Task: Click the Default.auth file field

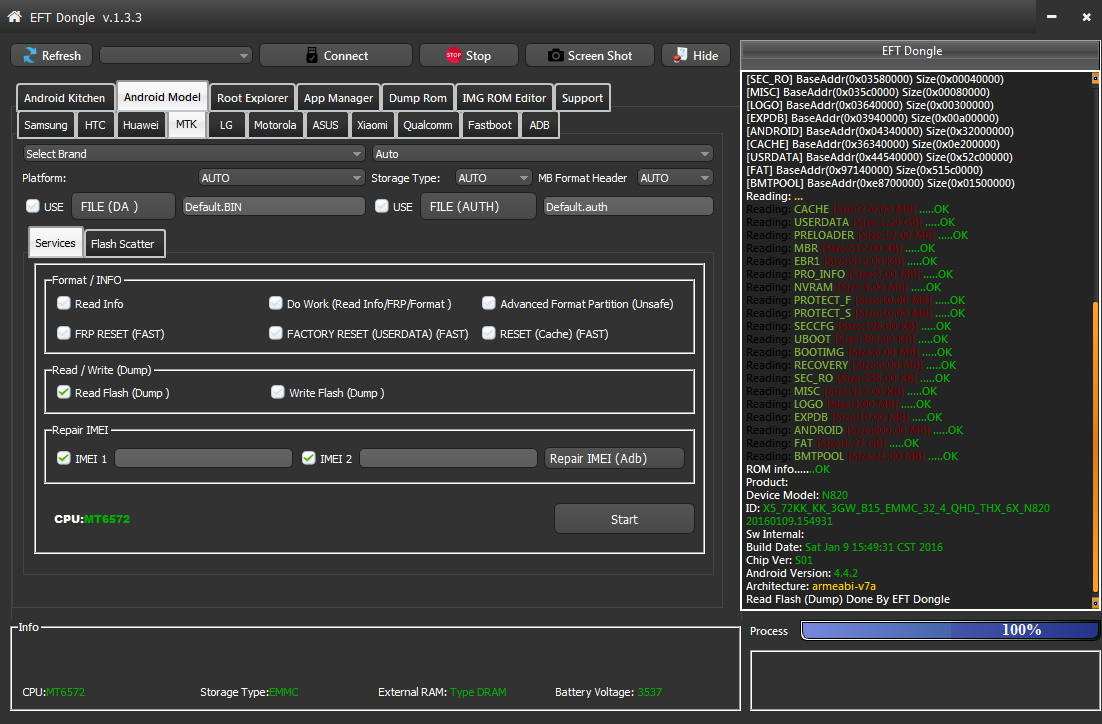Action: [628, 207]
